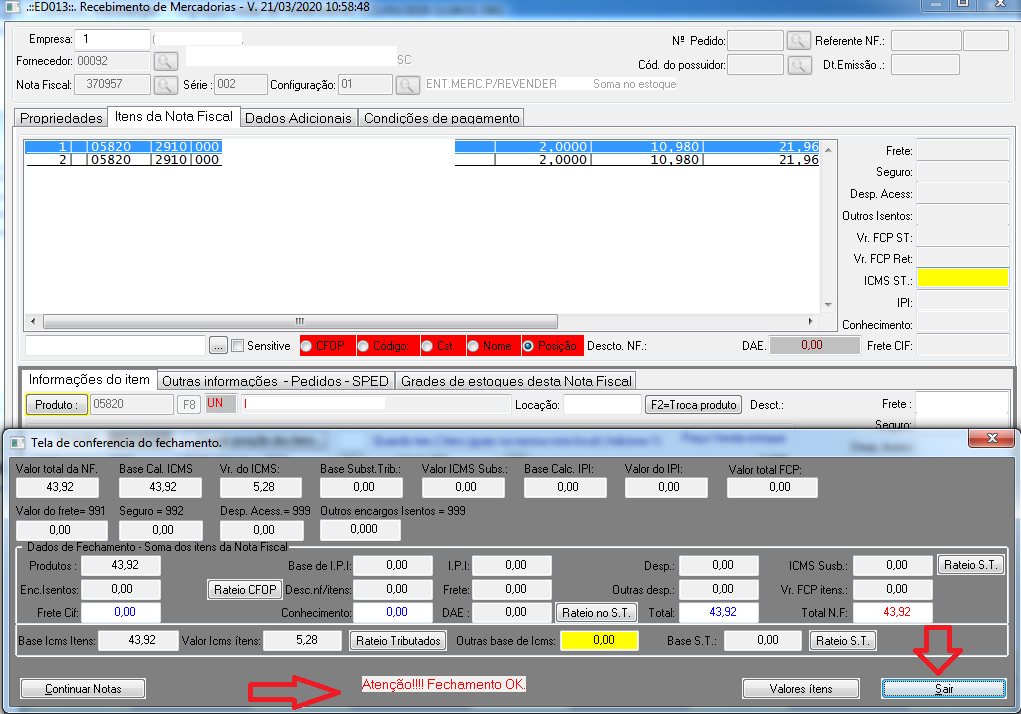Image resolution: width=1021 pixels, height=714 pixels.
Task: Choose the Posição radio option
Action: (529, 346)
